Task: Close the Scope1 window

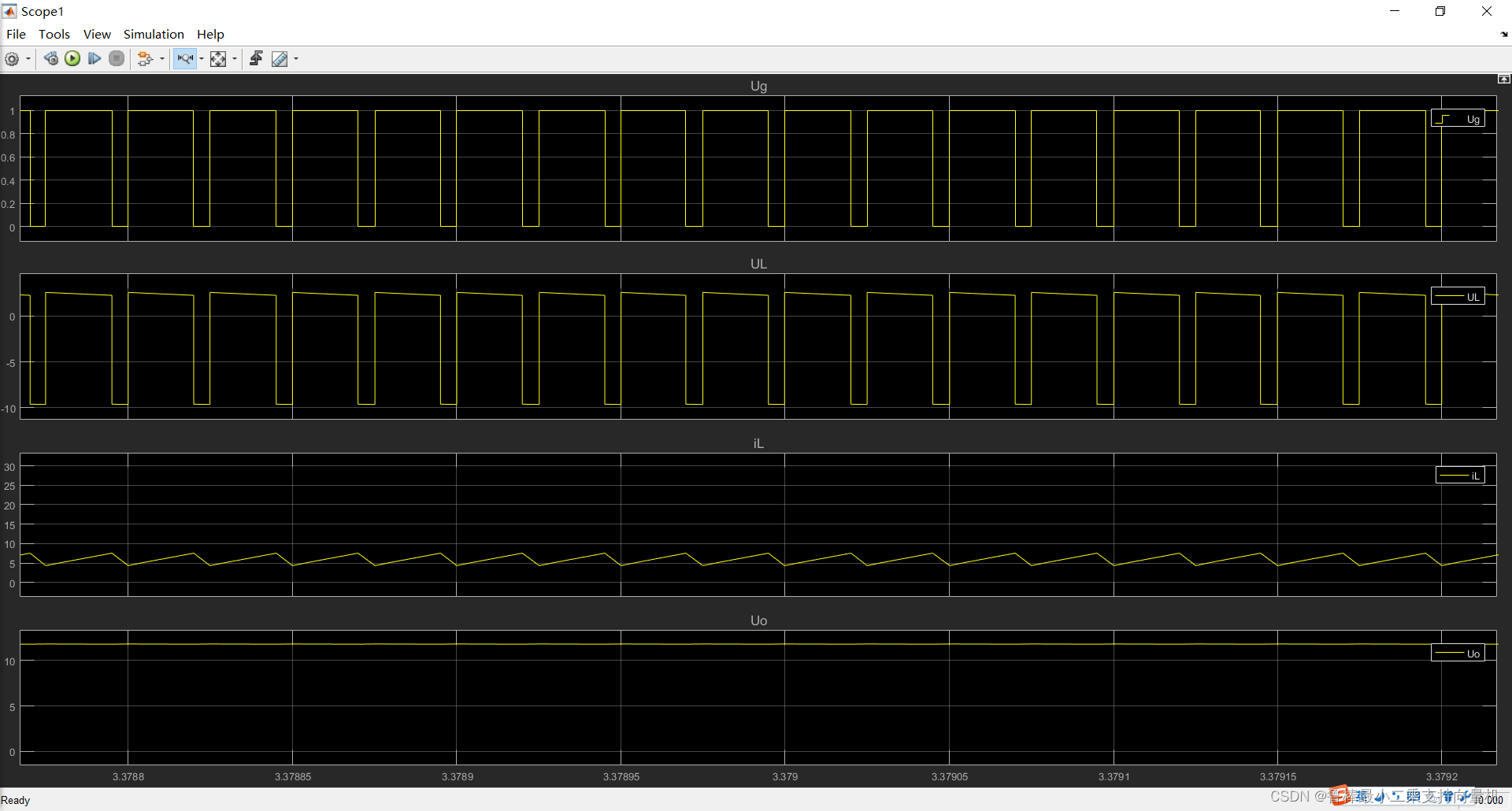Action: pyautogui.click(x=1487, y=11)
